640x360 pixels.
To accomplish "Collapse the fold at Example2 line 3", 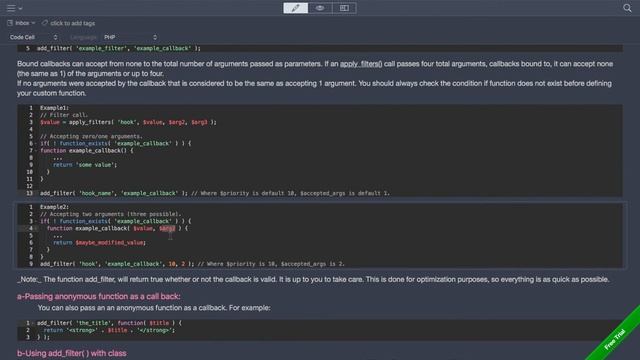I will click(x=35, y=221).
